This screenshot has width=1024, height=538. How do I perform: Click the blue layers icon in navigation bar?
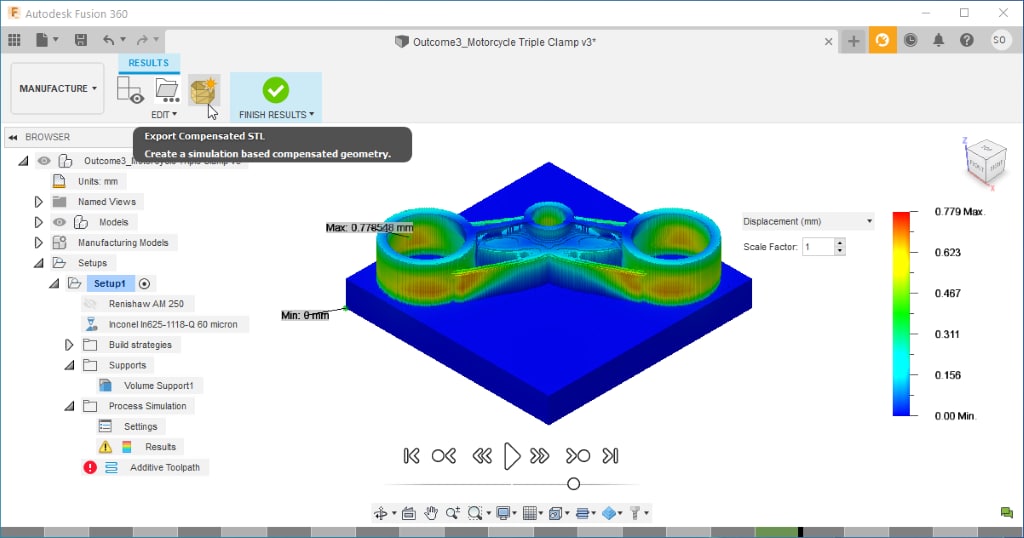coord(583,513)
